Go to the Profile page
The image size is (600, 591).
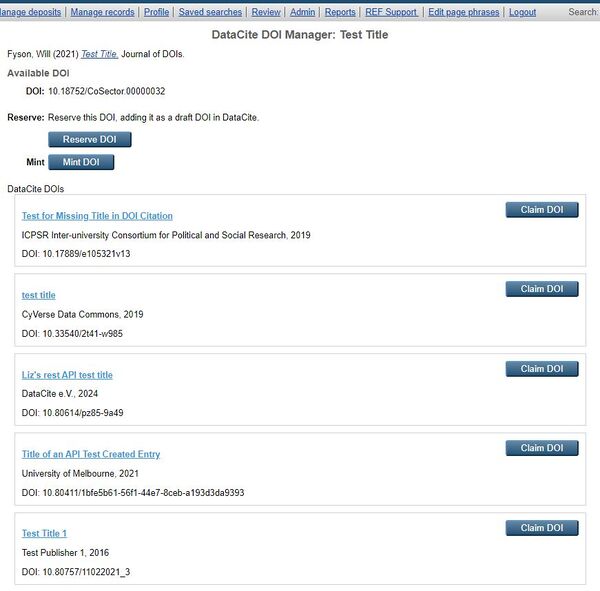tap(156, 12)
